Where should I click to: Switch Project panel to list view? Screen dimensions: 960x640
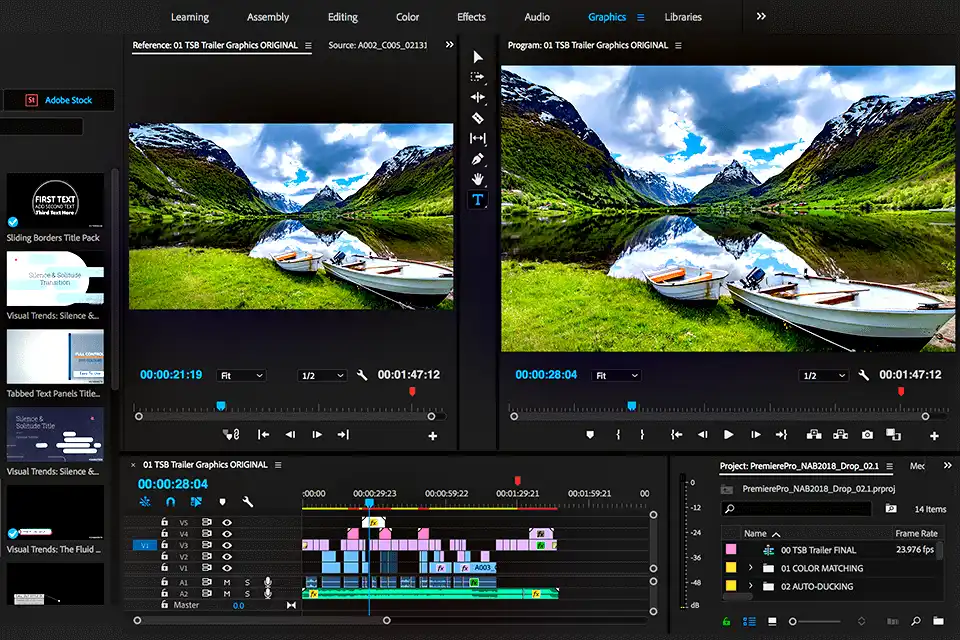(749, 621)
